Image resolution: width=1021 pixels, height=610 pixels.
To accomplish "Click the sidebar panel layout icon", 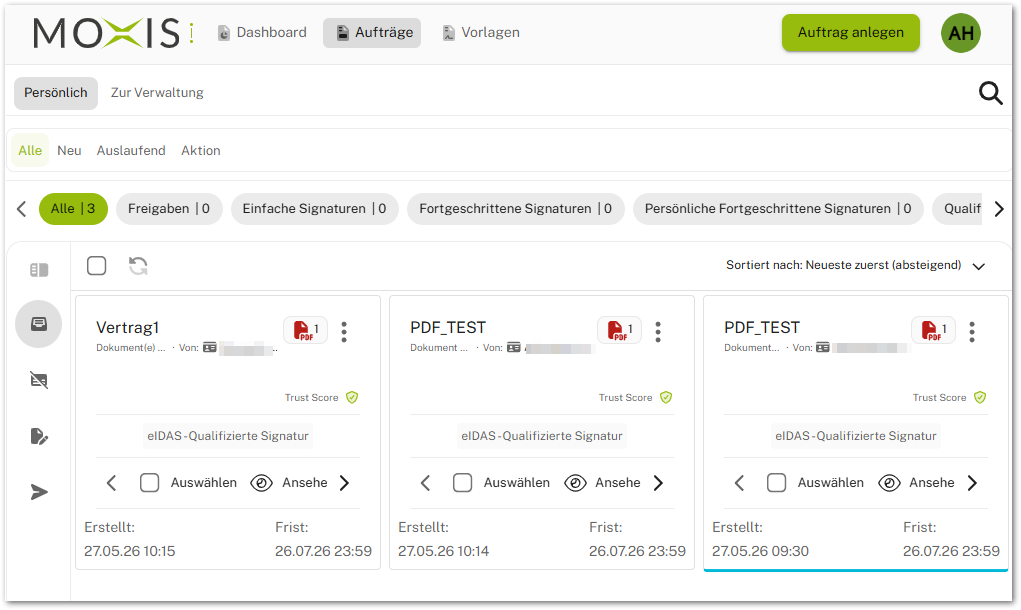I will 39,270.
